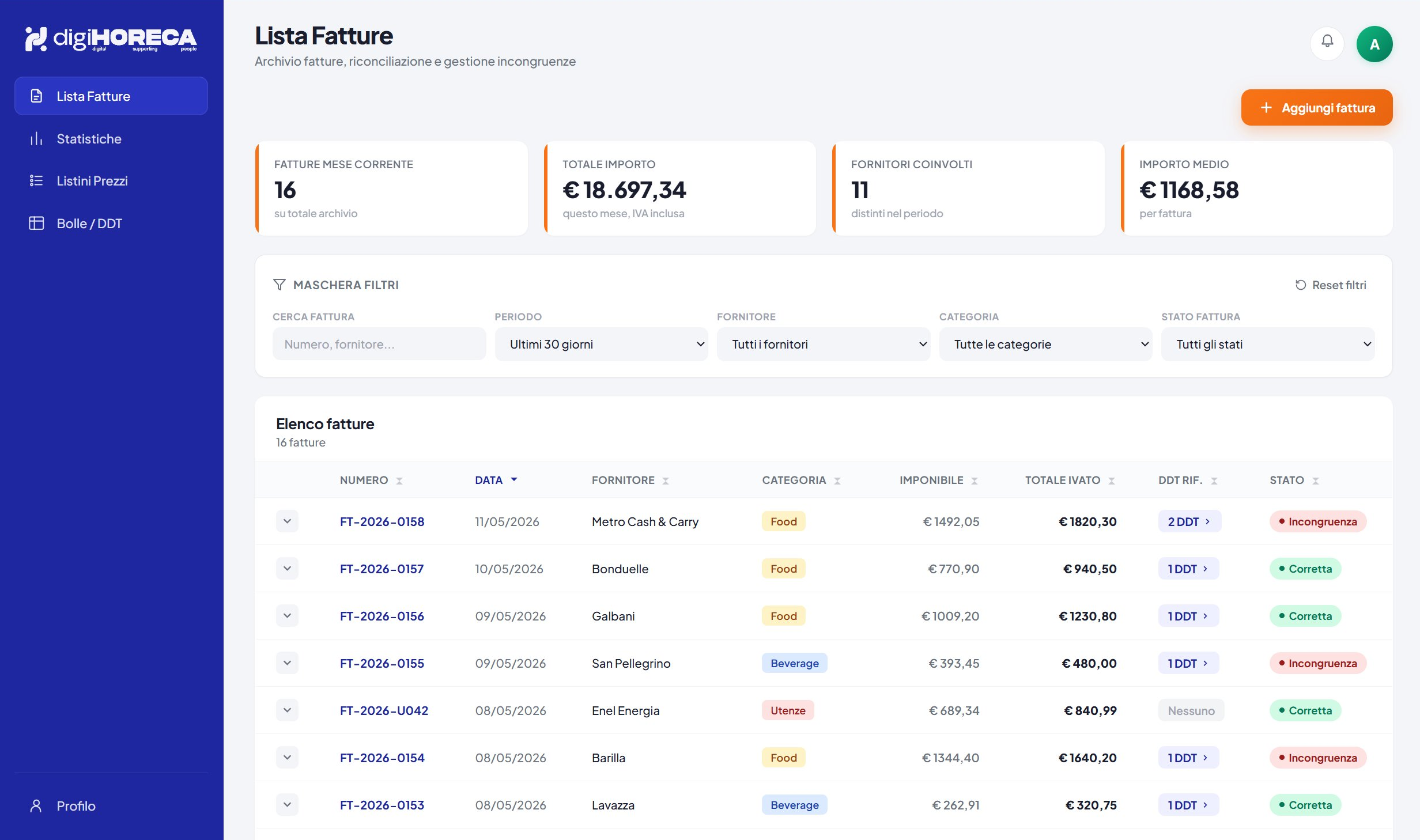Click the Listini Prezzi list icon
Screen dimensions: 1420x840
[36, 181]
